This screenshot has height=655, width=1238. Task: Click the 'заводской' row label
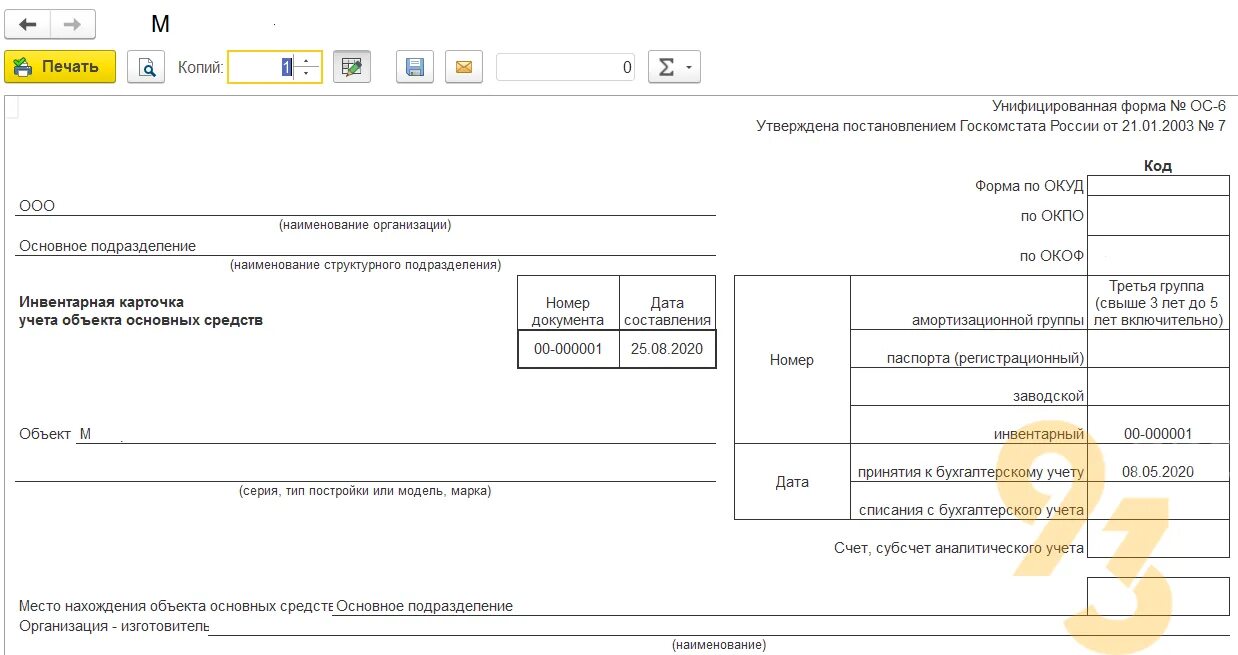pyautogui.click(x=1048, y=396)
